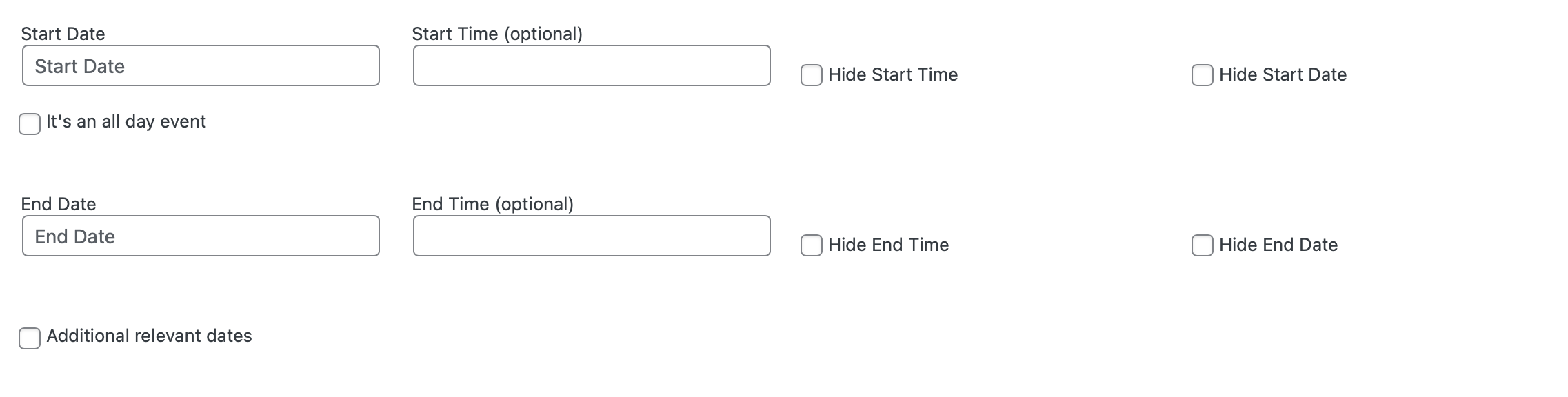Viewport: 1568px width, 397px height.
Task: Click the "End Time (optional)" field label
Action: tap(493, 204)
